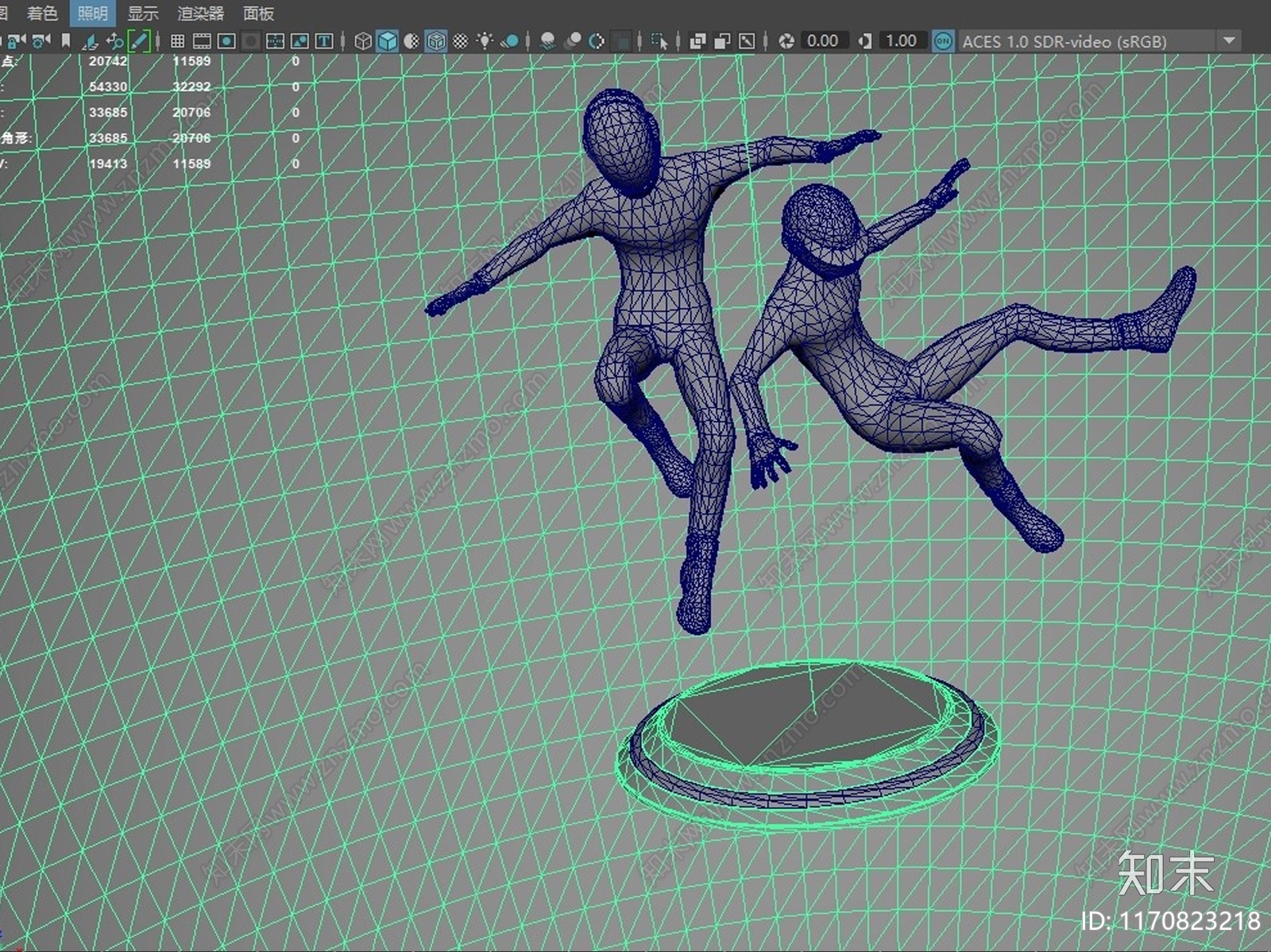Image resolution: width=1271 pixels, height=952 pixels.
Task: Open Camera Attributes icon
Action: 41,40
